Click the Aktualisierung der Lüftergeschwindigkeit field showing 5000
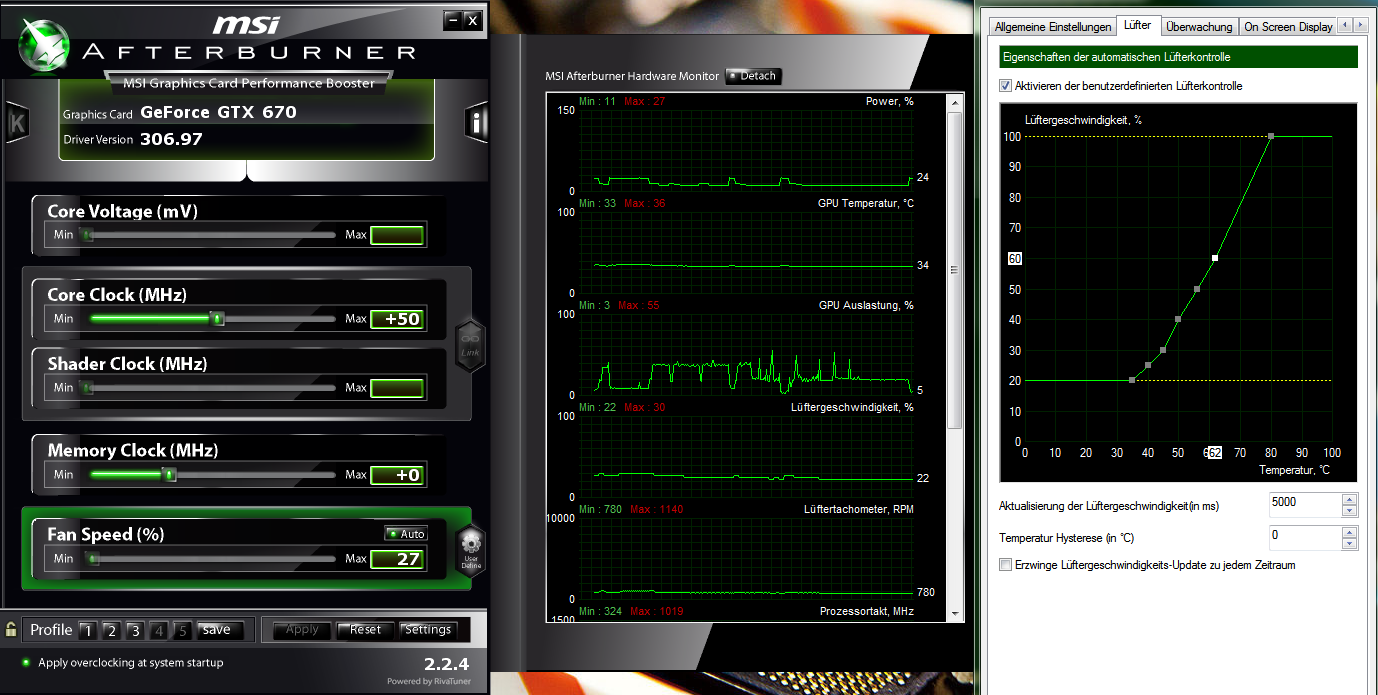1378x695 pixels. pyautogui.click(x=1305, y=503)
